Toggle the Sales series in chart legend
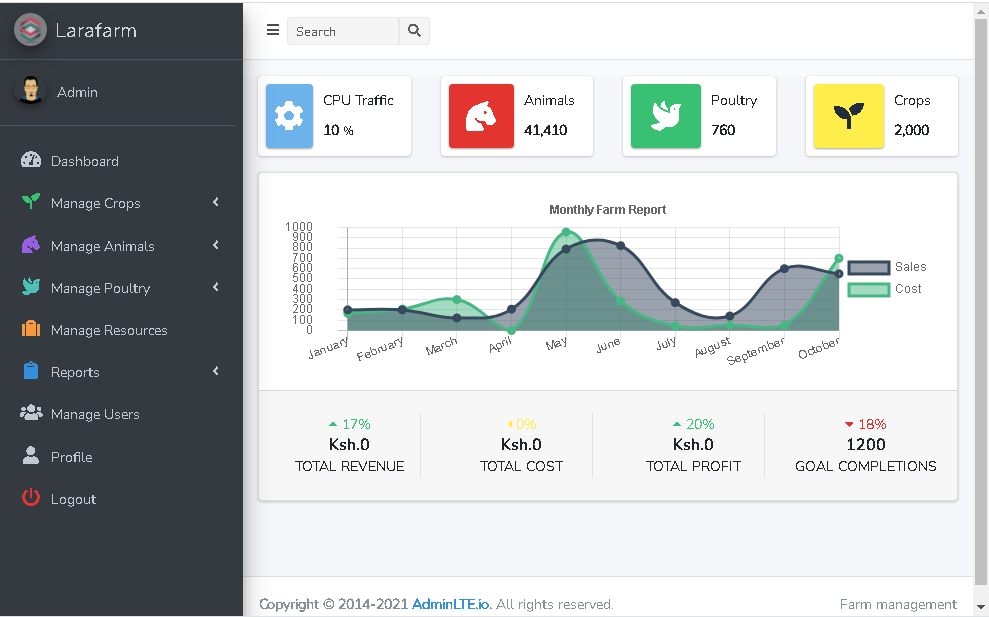This screenshot has width=989, height=617. pos(866,267)
